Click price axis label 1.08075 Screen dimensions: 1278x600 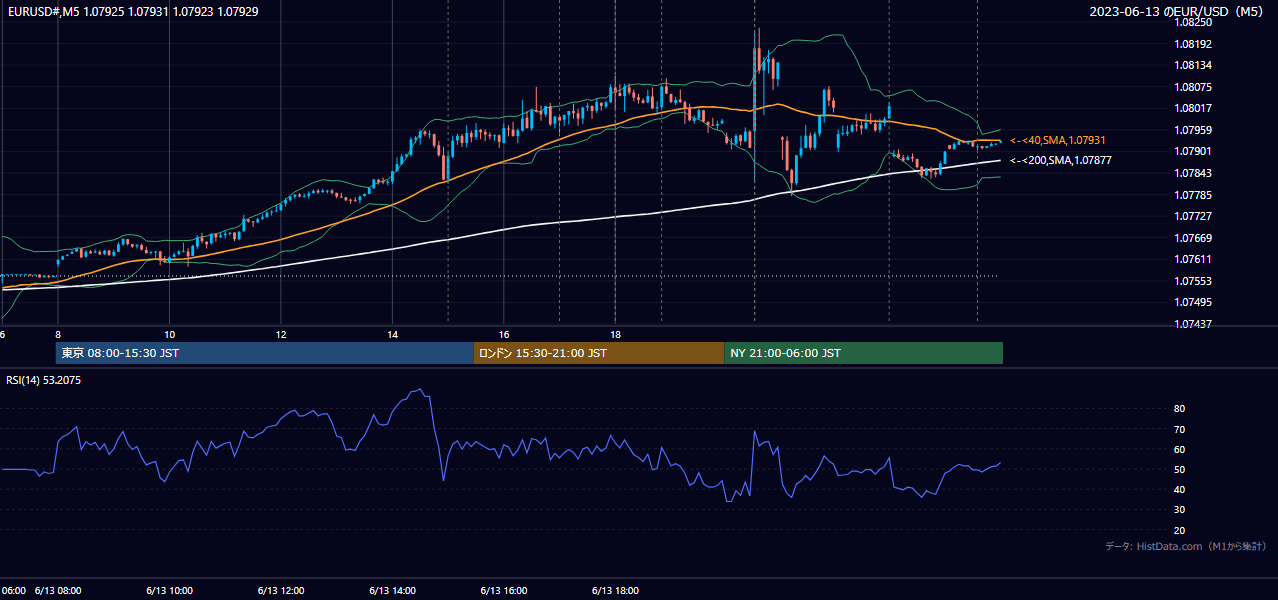(1193, 87)
